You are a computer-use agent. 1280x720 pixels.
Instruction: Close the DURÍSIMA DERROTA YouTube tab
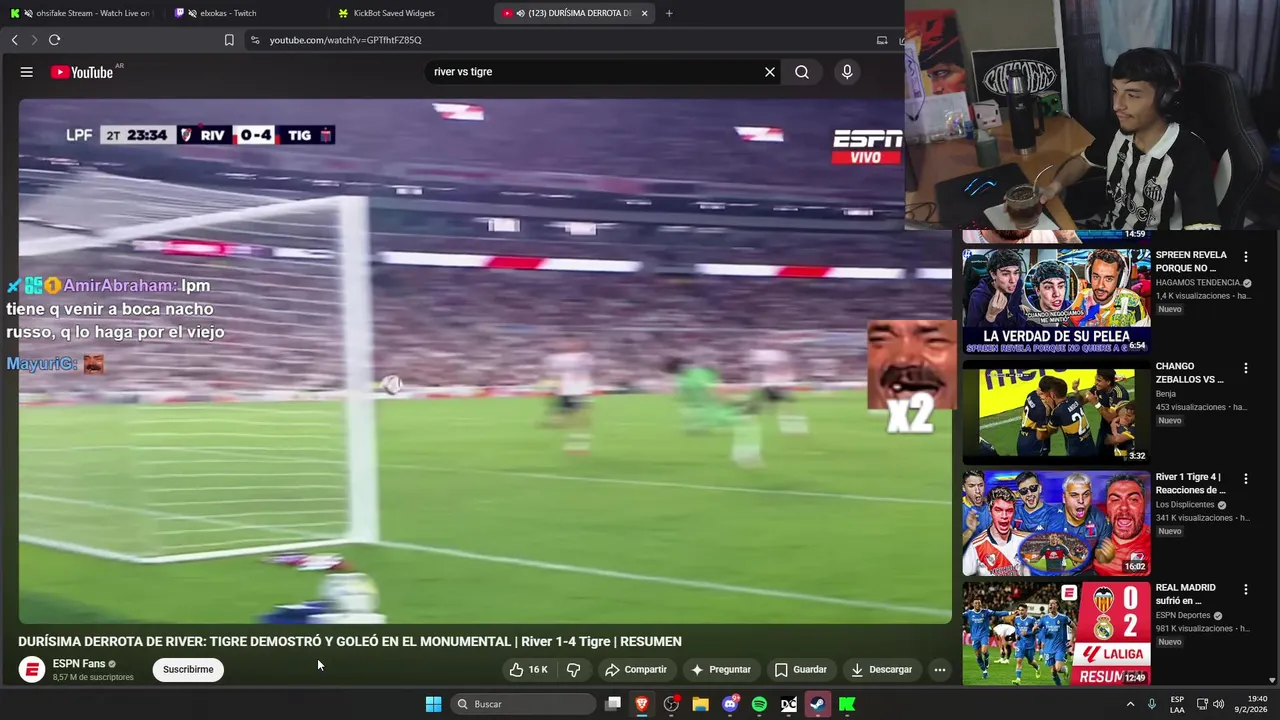click(x=644, y=13)
